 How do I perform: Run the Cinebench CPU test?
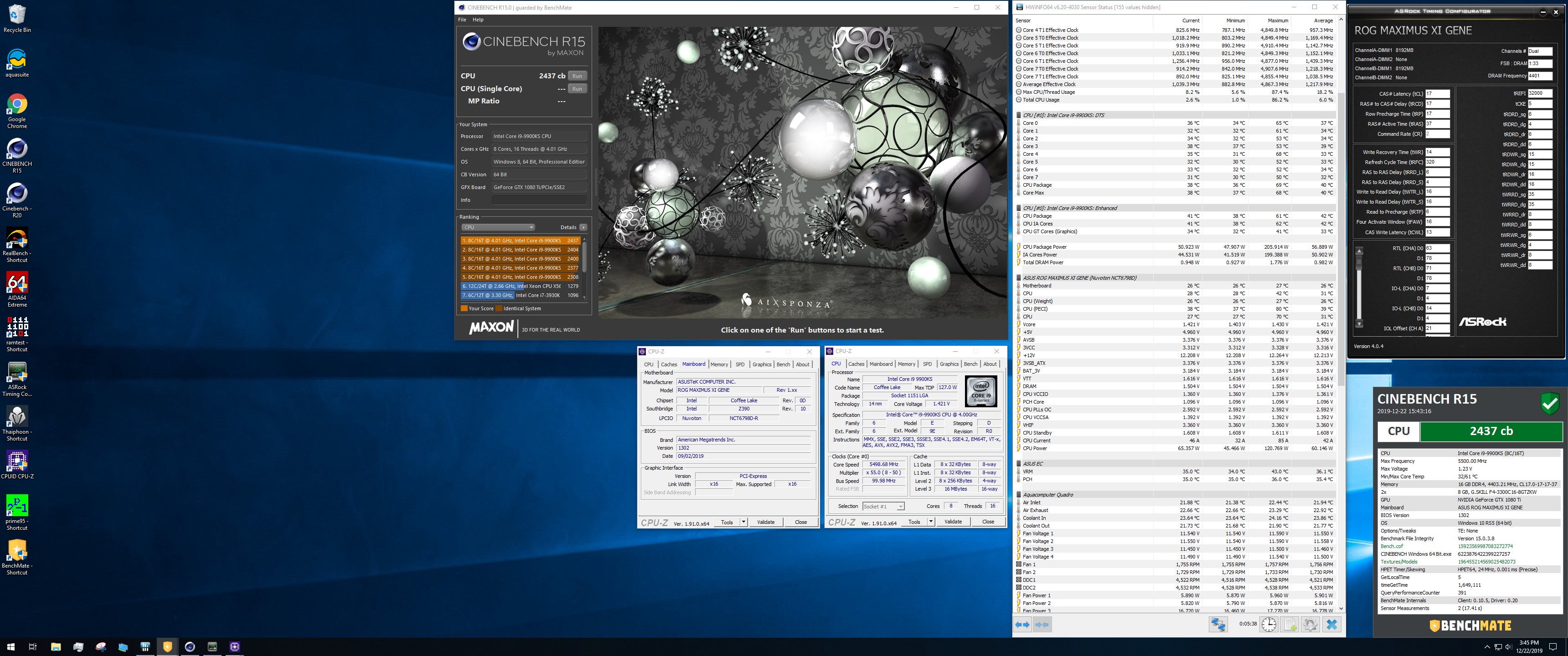tap(577, 76)
